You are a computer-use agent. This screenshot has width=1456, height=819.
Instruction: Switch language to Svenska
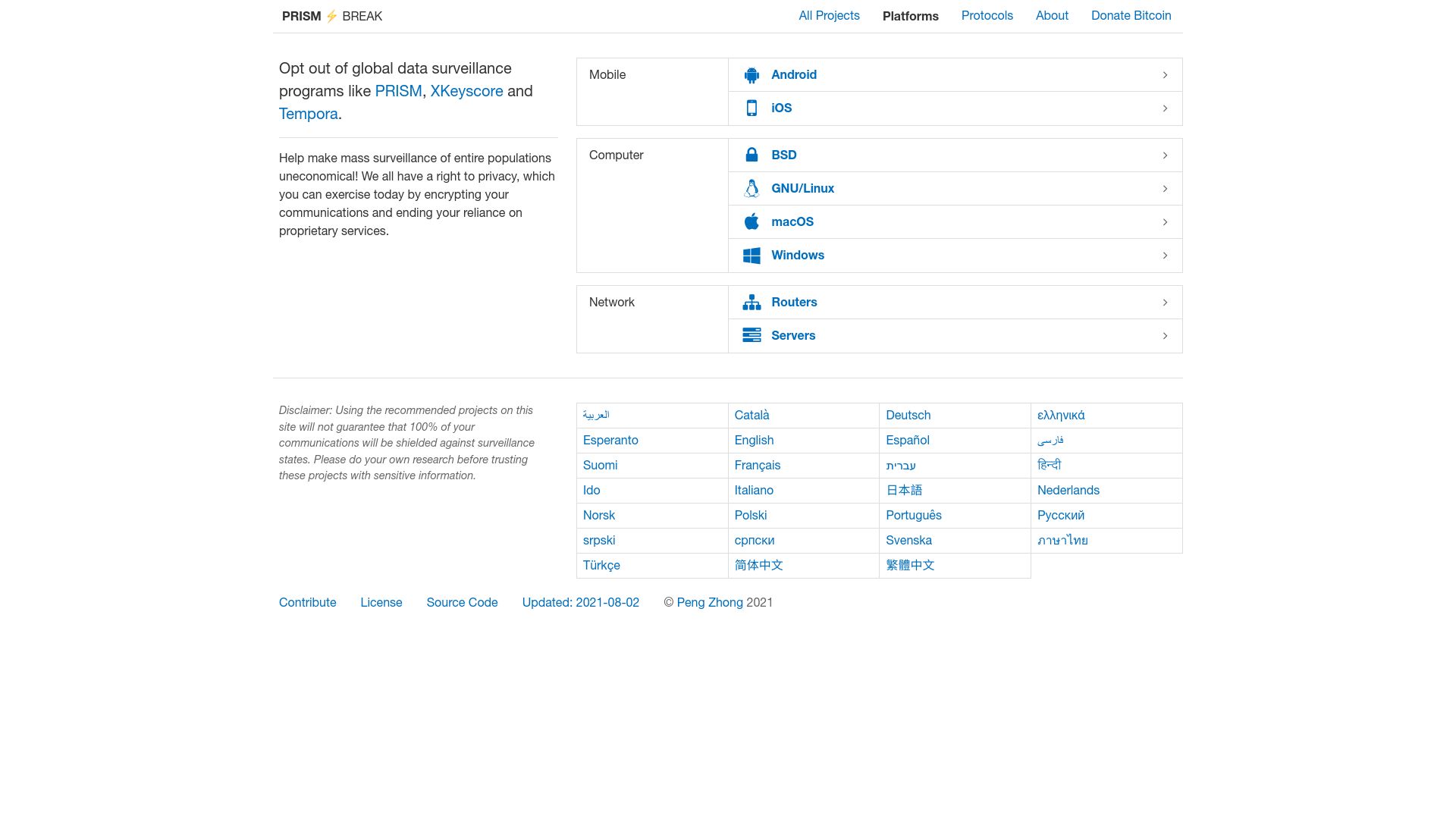click(x=908, y=541)
